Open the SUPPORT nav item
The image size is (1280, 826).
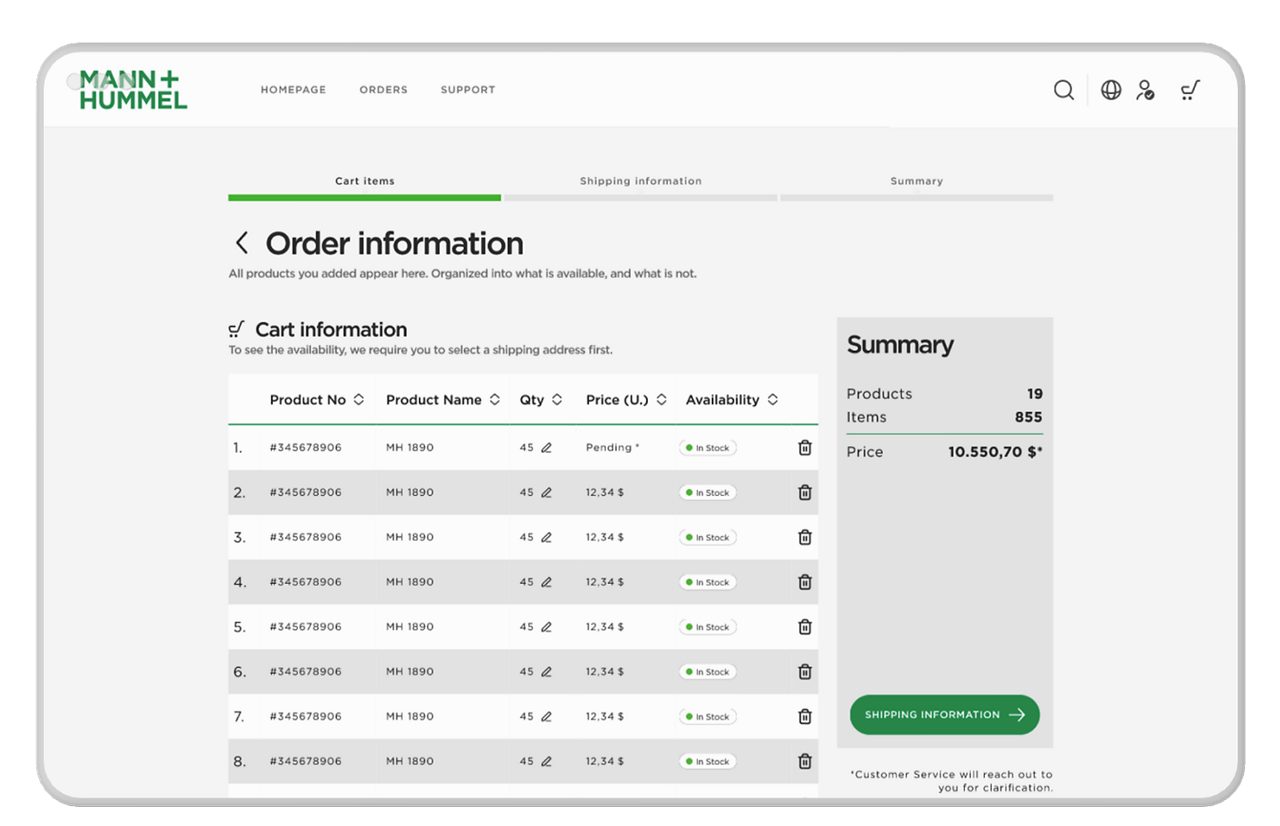coord(468,90)
